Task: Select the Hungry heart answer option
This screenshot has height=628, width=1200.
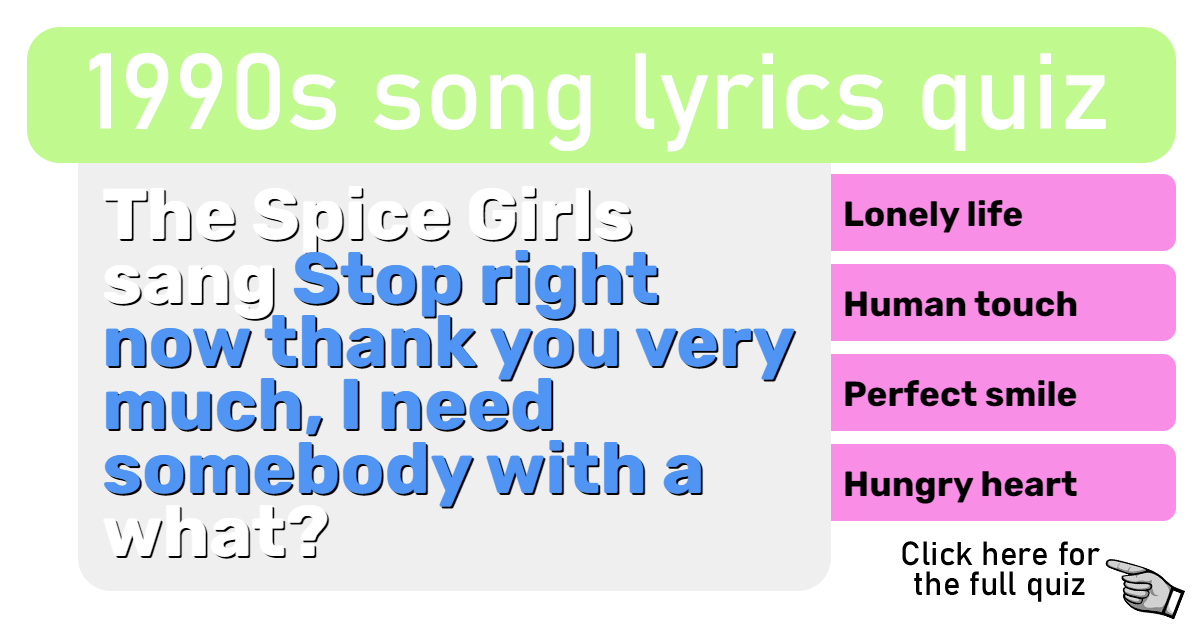Action: (x=1003, y=483)
